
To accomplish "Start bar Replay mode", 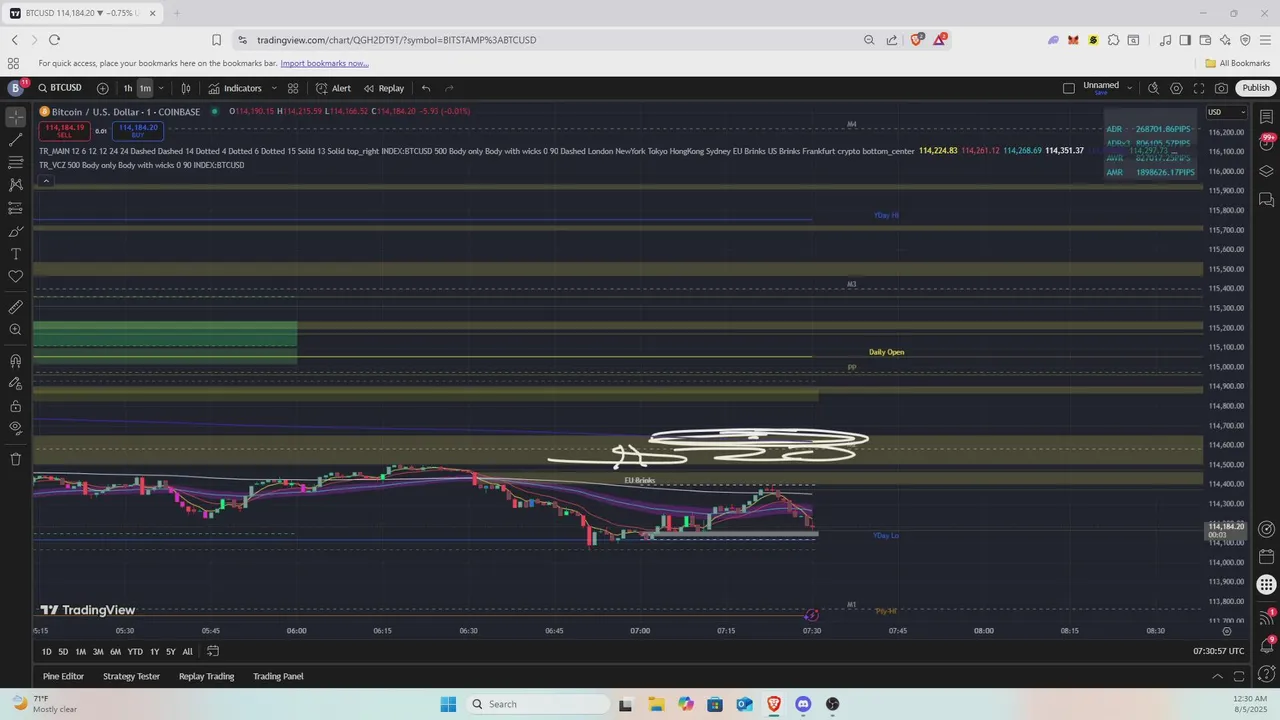I will [x=384, y=88].
